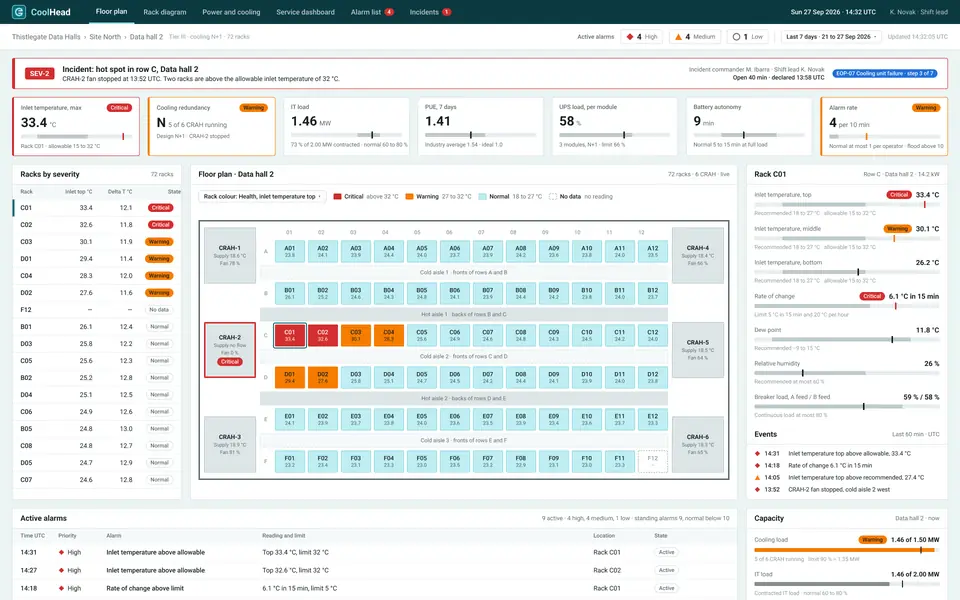This screenshot has height=600, width=960.
Task: Click C04 row in Racks by severity
Action: [x=97, y=276]
